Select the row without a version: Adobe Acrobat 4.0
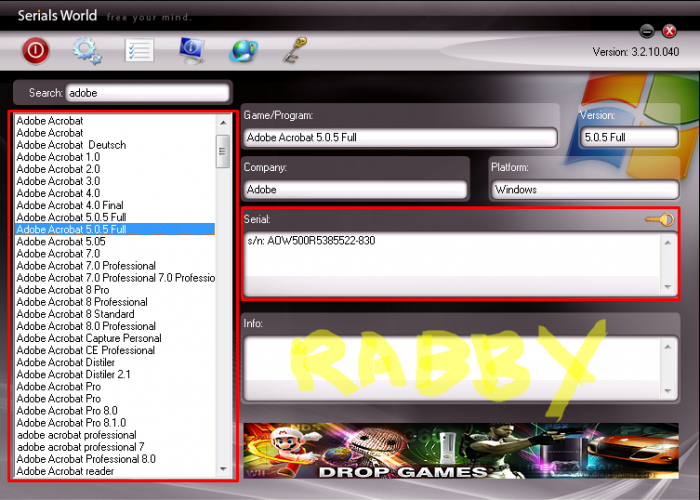 tap(115, 193)
